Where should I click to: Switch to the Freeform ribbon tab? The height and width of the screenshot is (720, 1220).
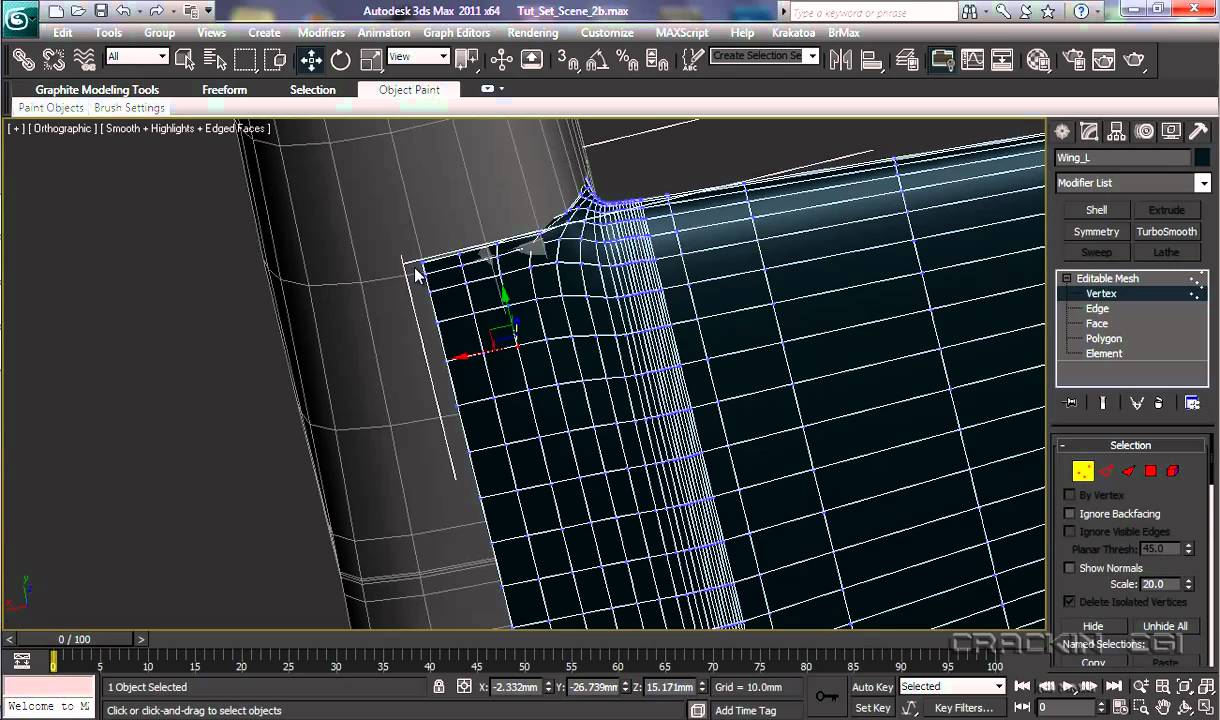[224, 89]
